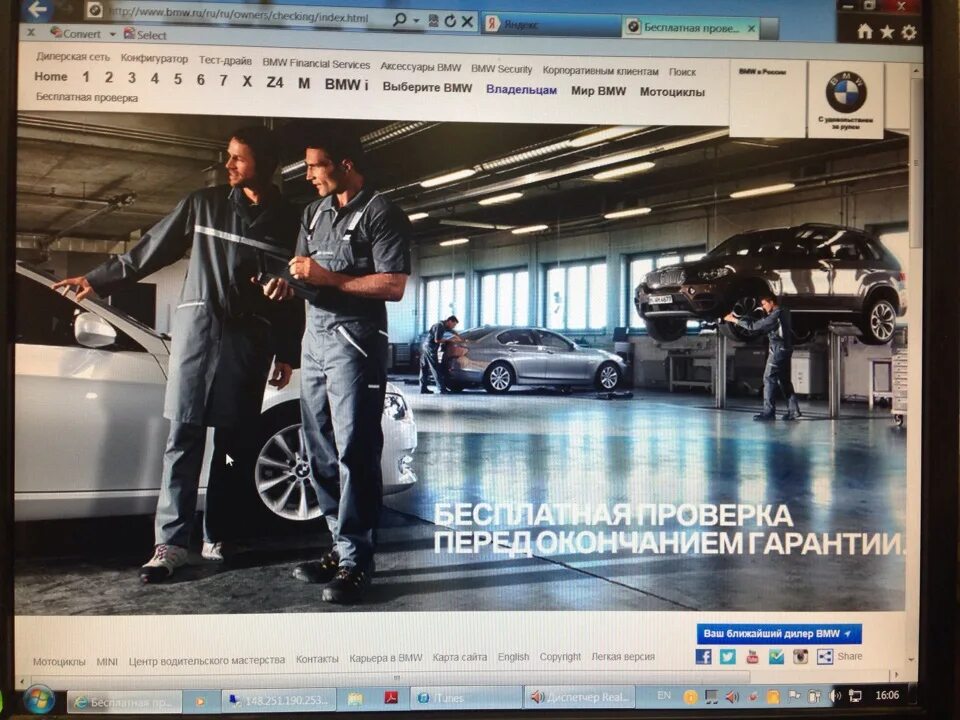The image size is (960, 720).
Task: Expand the Convert dropdown arrow
Action: (x=112, y=34)
